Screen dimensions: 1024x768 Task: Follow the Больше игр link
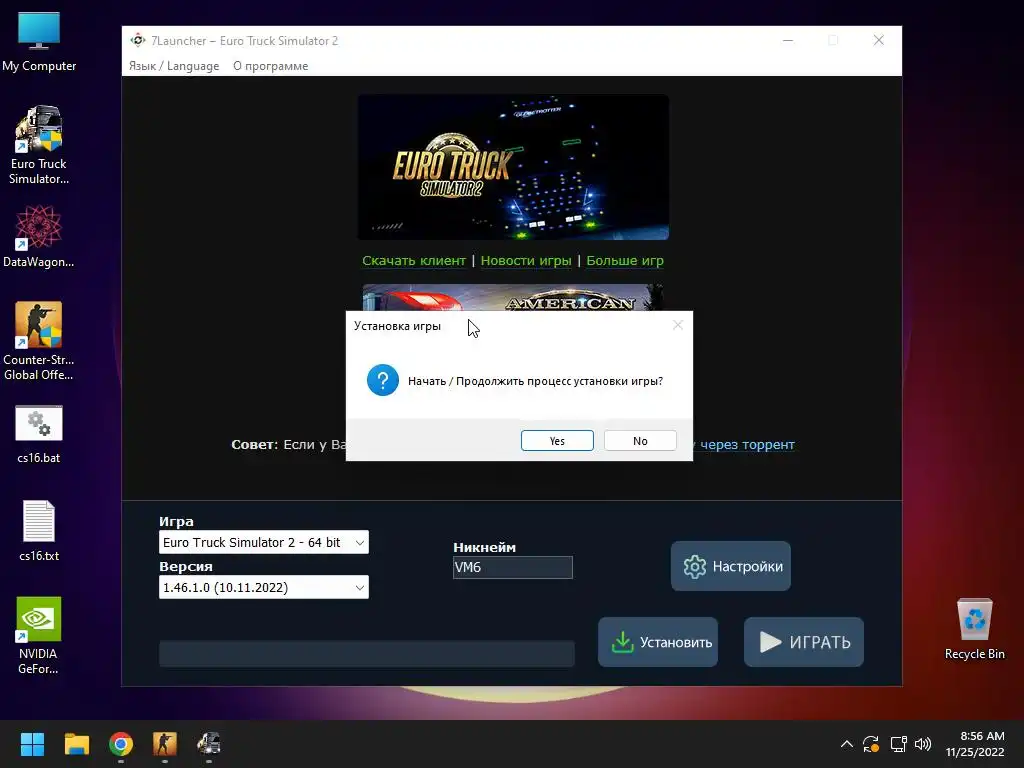[625, 261]
